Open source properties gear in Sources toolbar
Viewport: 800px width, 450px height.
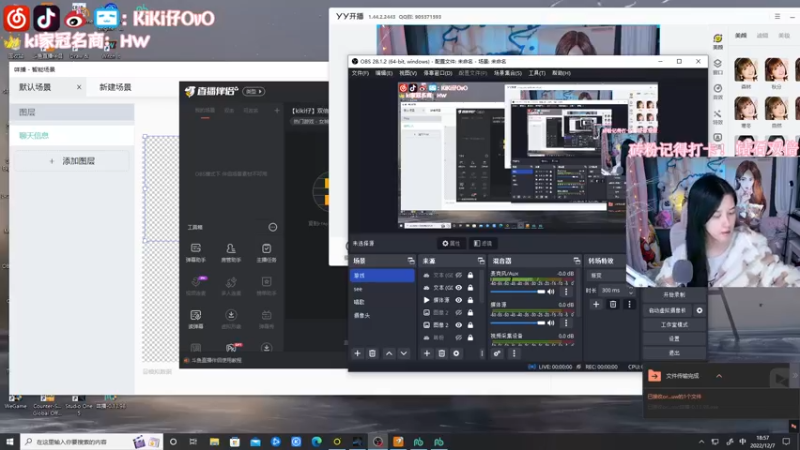pos(456,353)
